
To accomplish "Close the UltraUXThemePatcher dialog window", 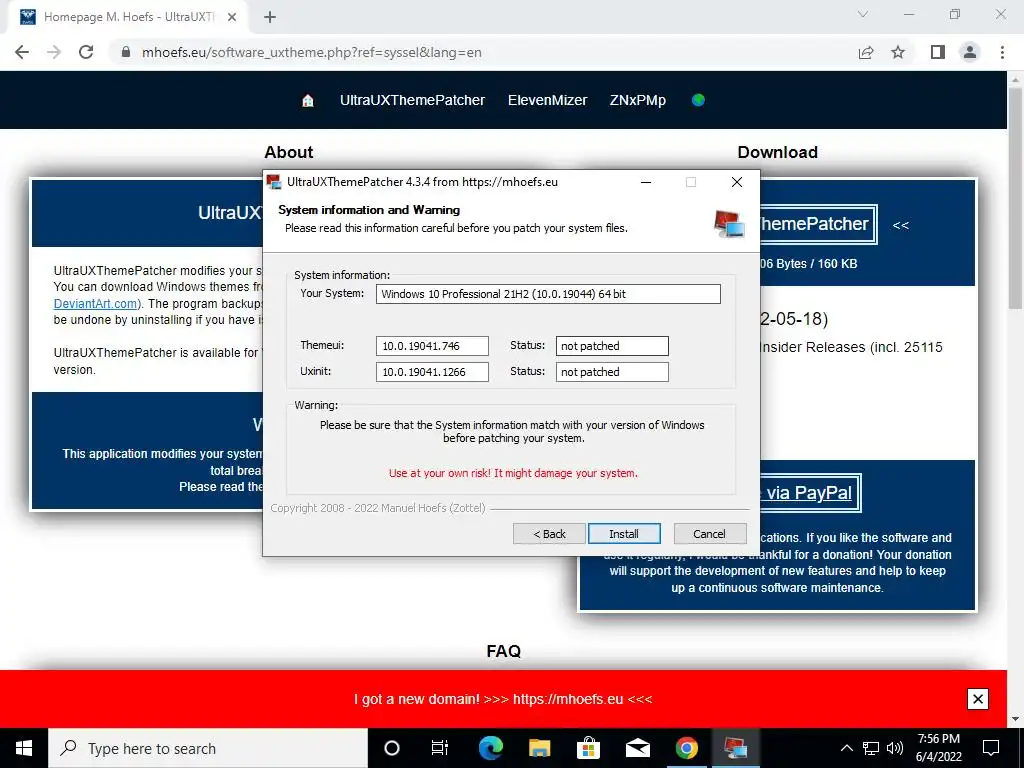I will click(737, 182).
